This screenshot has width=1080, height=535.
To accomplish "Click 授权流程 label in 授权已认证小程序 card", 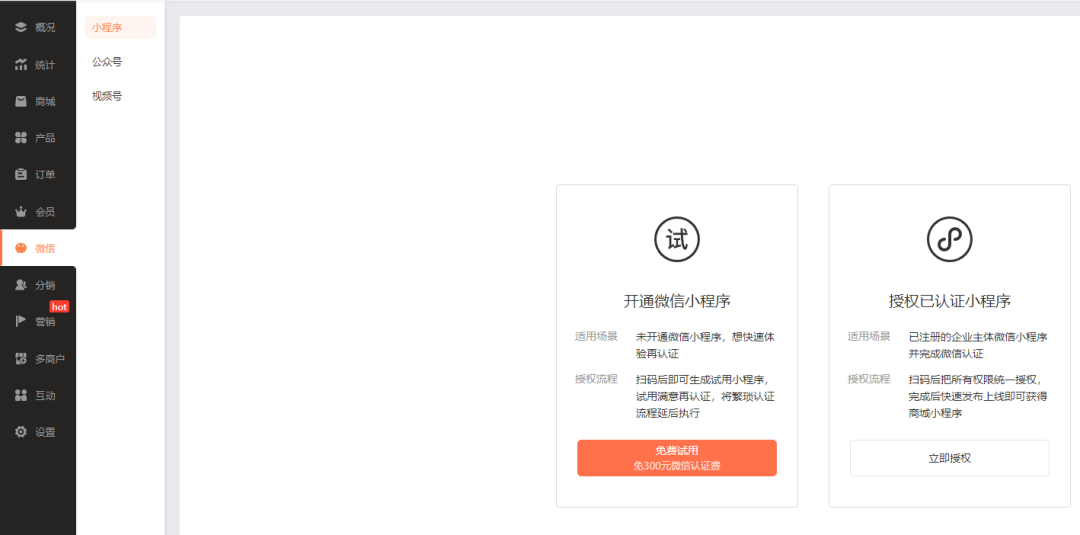I will pos(869,379).
